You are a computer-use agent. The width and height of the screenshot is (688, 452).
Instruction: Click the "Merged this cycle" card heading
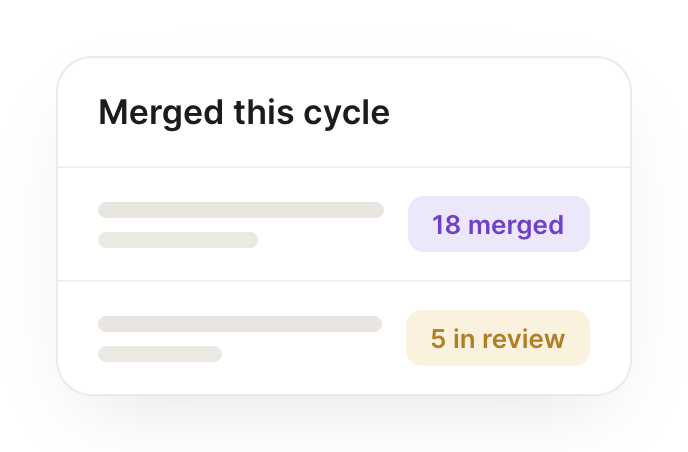click(244, 113)
